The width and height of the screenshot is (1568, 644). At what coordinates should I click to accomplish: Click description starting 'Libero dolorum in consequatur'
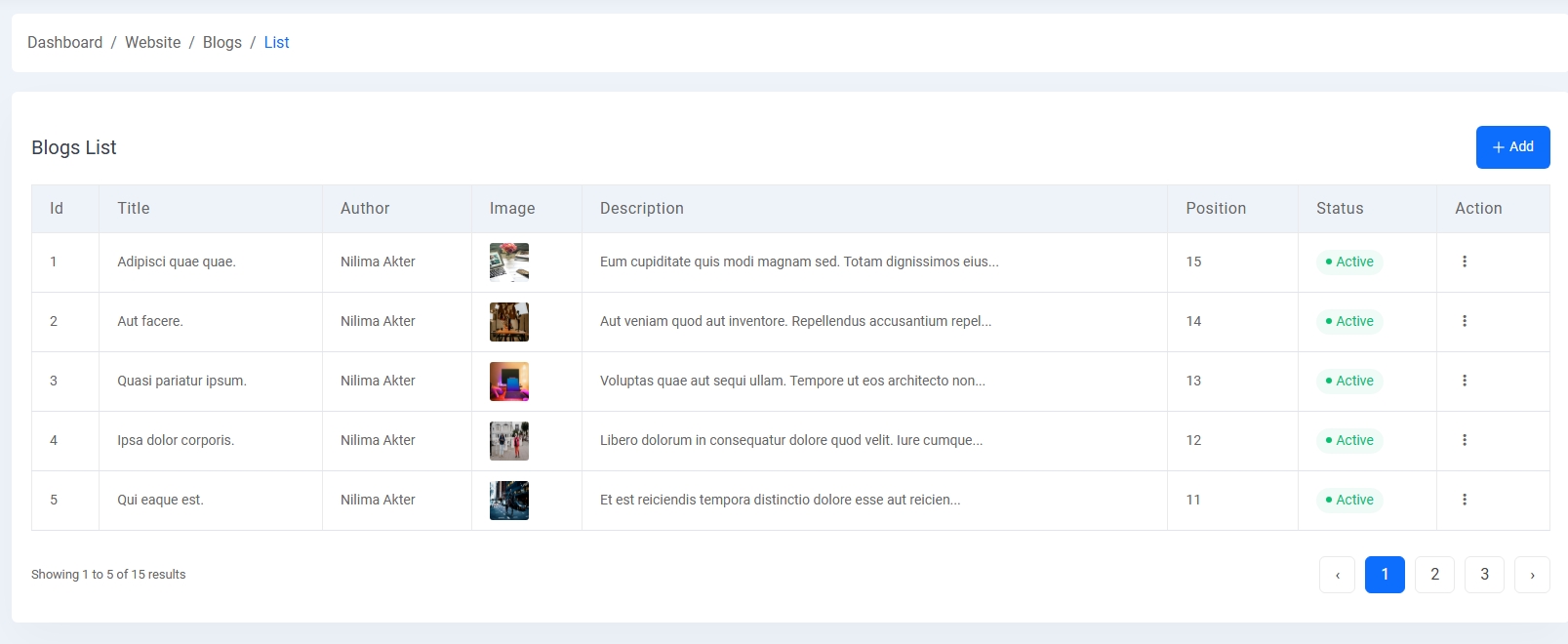[x=791, y=440]
